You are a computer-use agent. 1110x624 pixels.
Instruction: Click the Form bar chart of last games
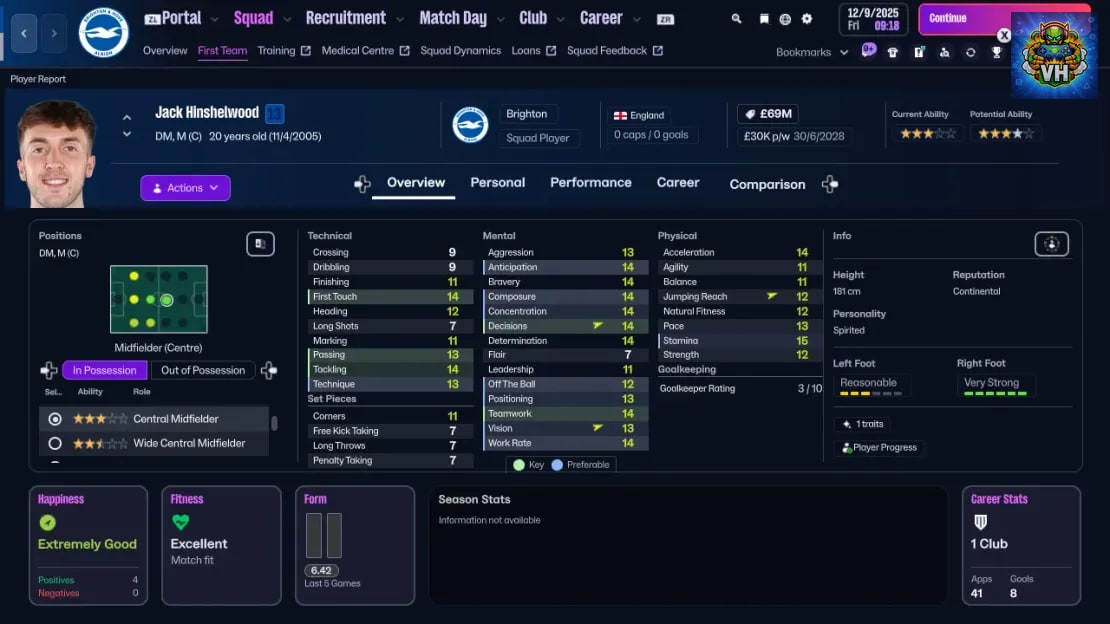coord(324,535)
